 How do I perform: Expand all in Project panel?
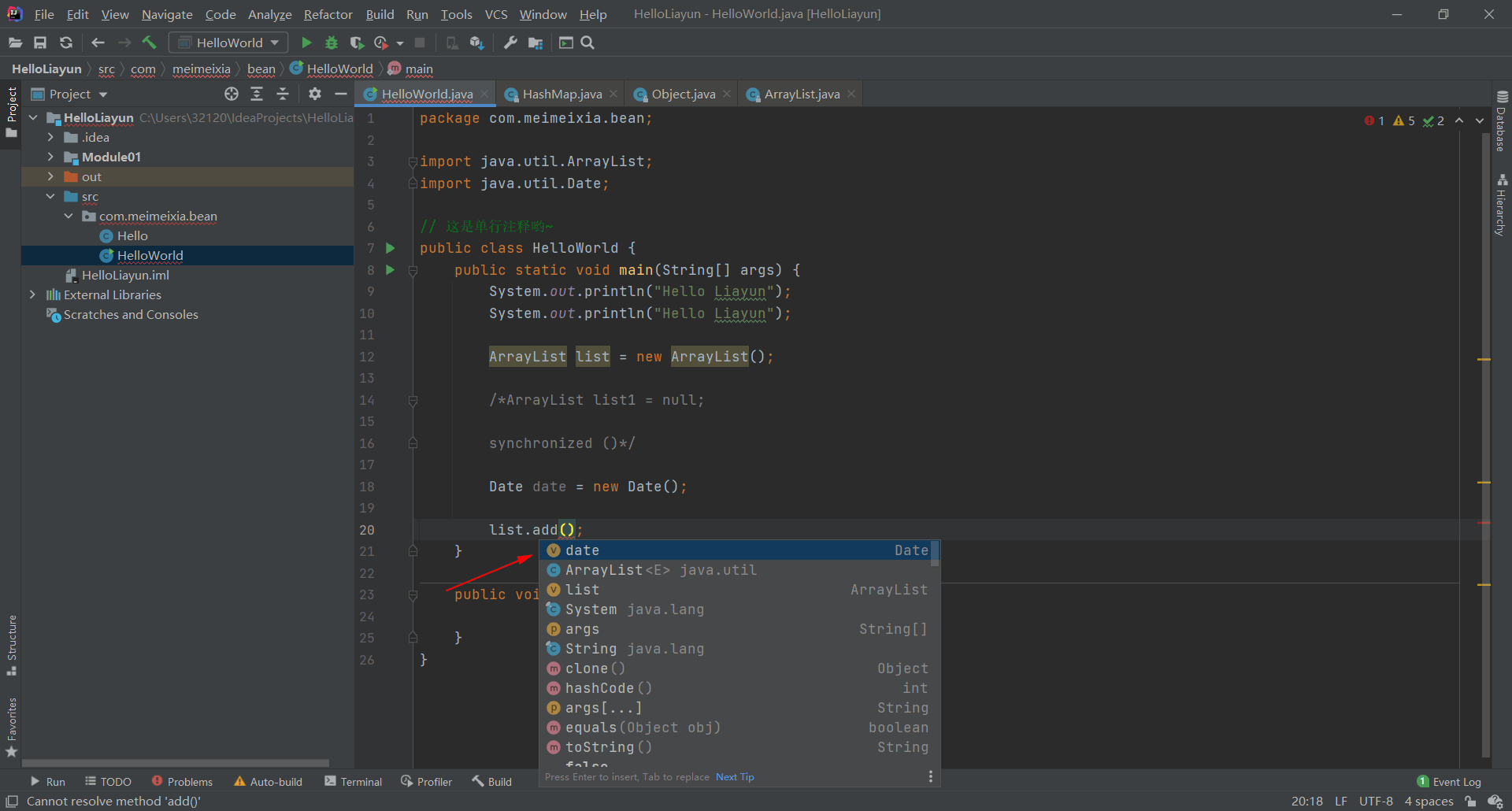tap(257, 94)
